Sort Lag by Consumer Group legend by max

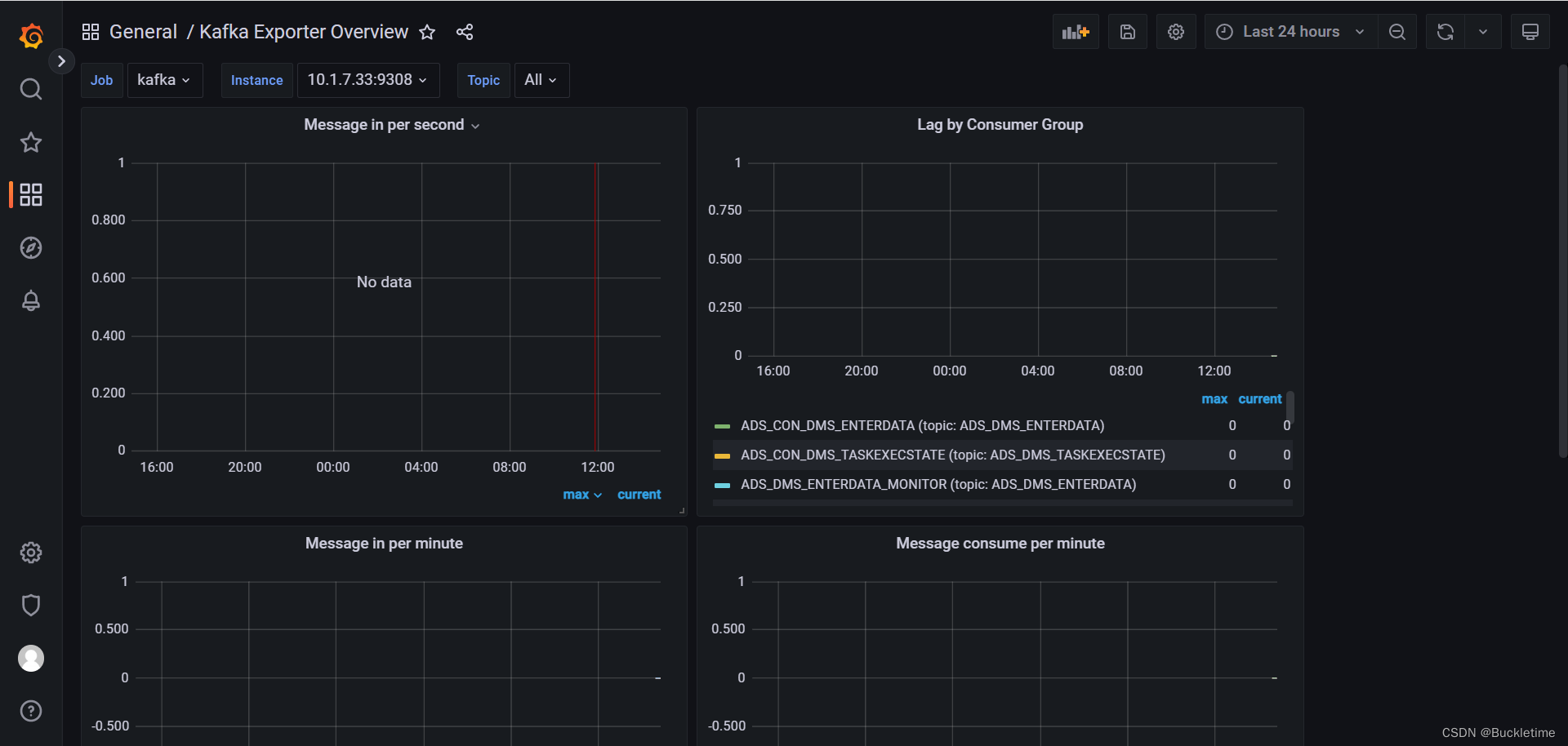[x=1214, y=399]
